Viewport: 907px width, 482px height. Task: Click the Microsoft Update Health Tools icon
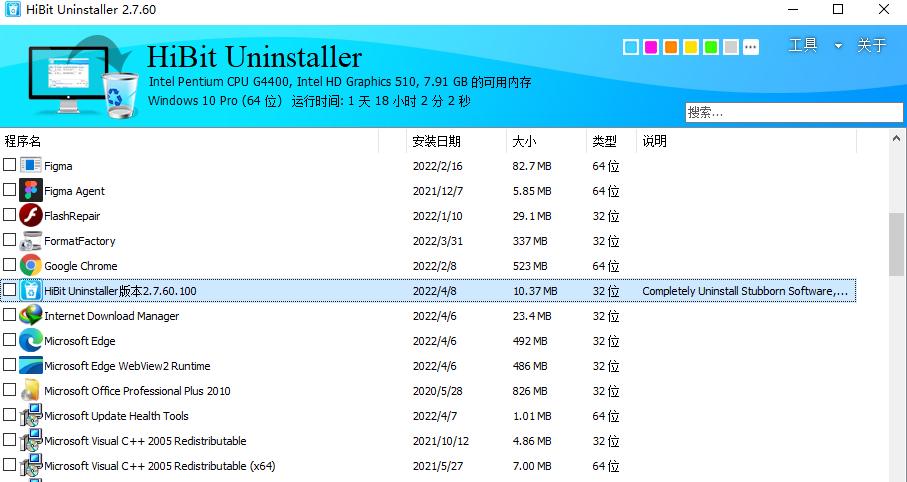click(31, 415)
